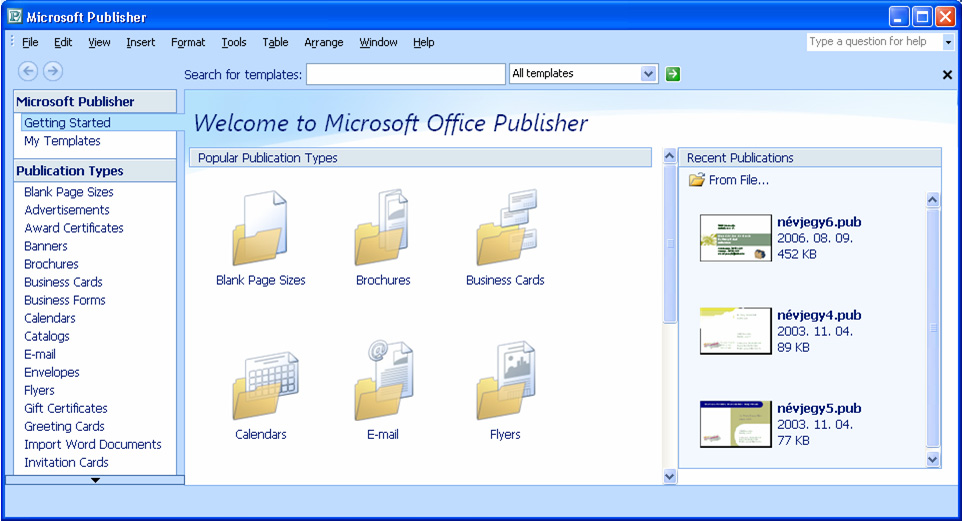The image size is (962, 522).
Task: Click the From File... link text
Action: click(739, 180)
